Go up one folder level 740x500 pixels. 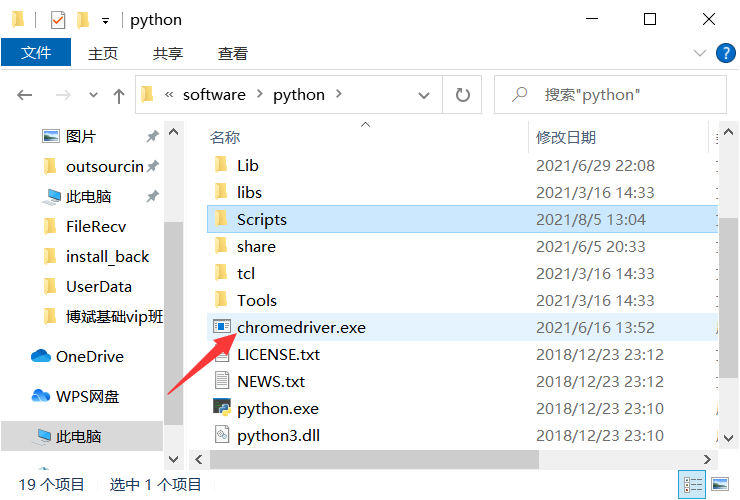click(119, 96)
